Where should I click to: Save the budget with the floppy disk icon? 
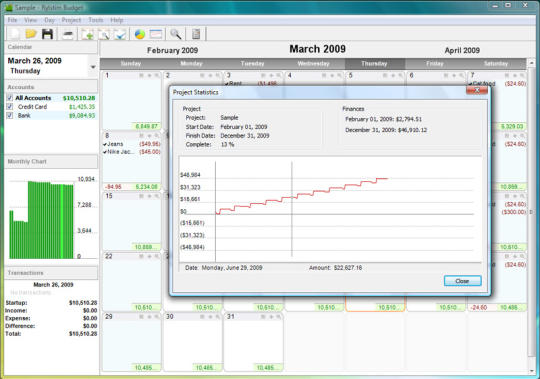coord(48,34)
